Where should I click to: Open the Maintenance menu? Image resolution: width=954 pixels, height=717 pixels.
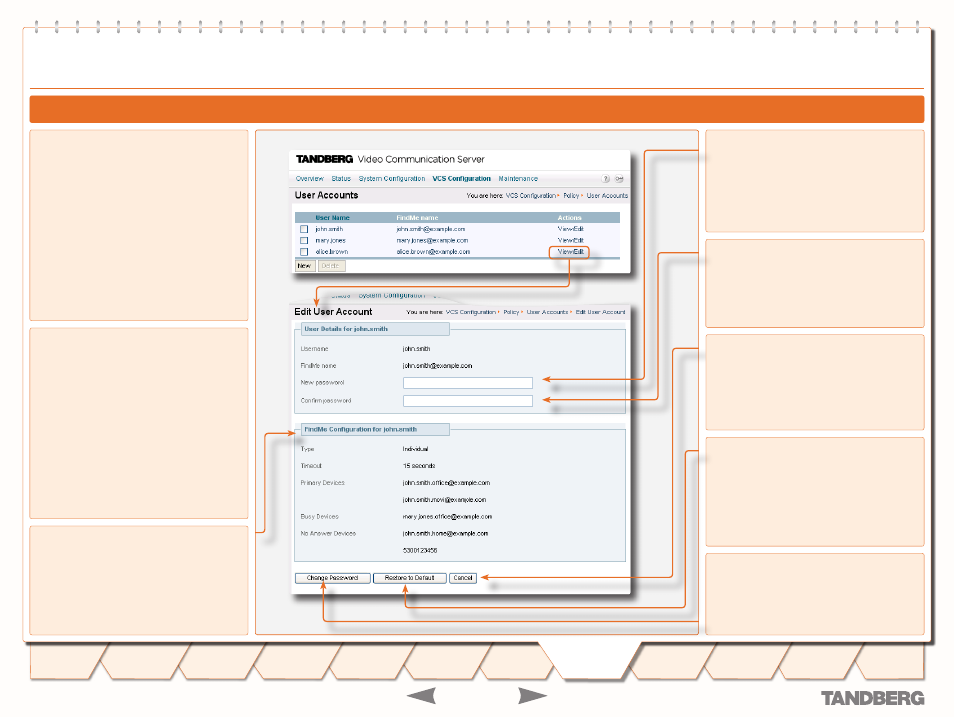coord(518,179)
